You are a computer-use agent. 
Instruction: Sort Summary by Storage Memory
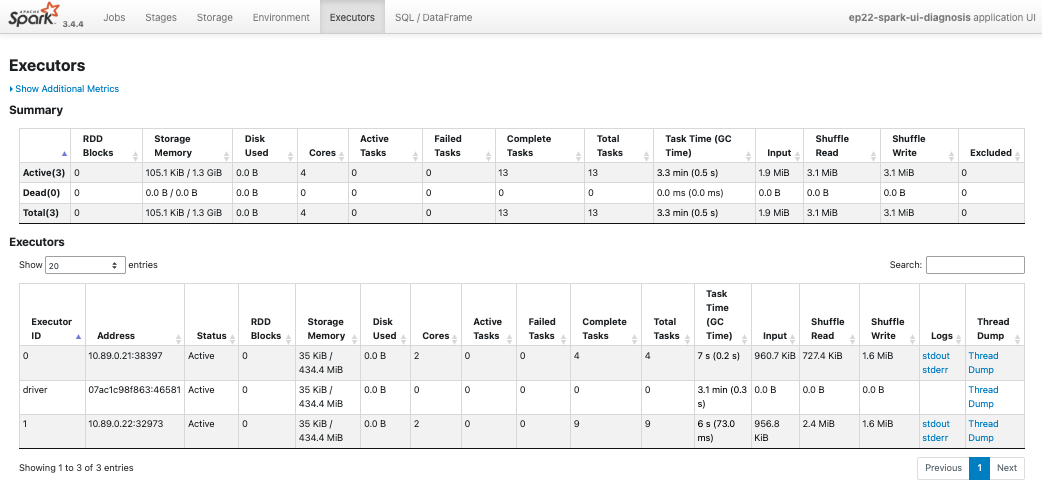187,146
